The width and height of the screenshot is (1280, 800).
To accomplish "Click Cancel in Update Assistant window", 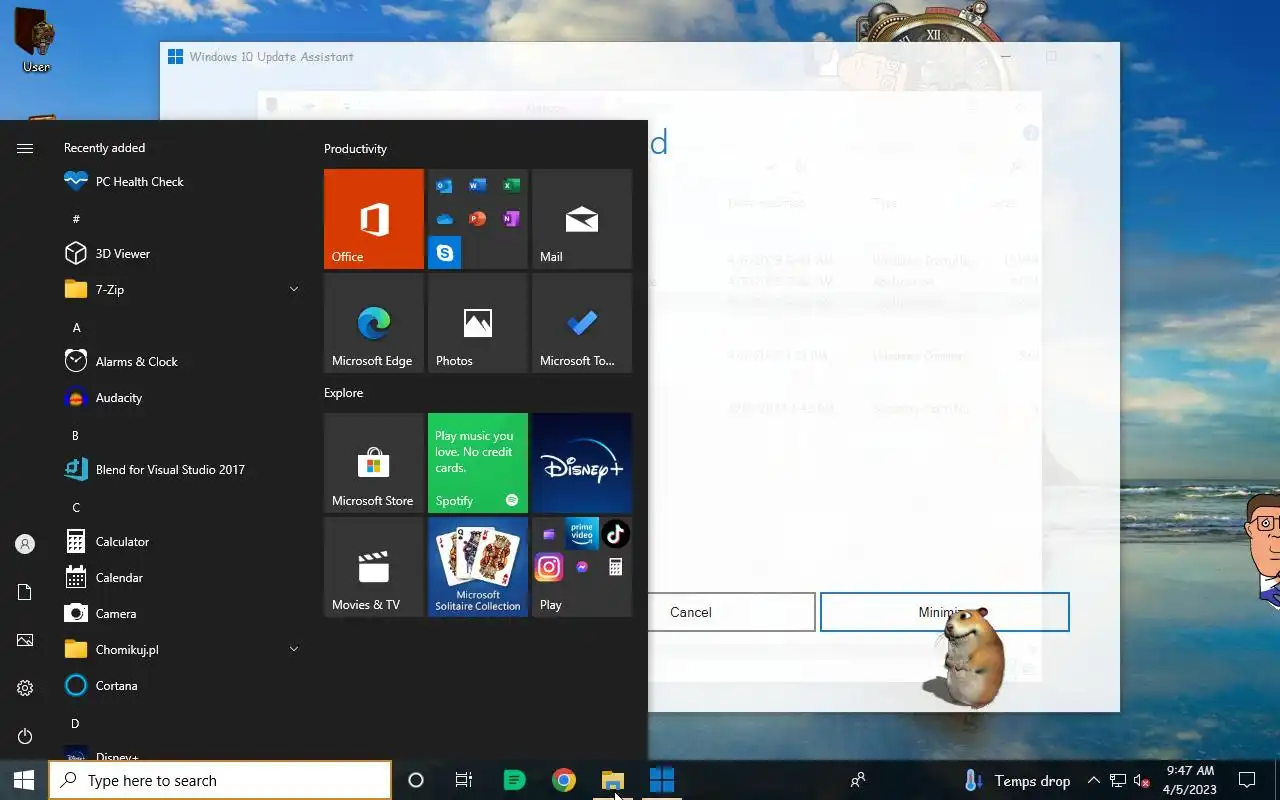I will (x=691, y=612).
